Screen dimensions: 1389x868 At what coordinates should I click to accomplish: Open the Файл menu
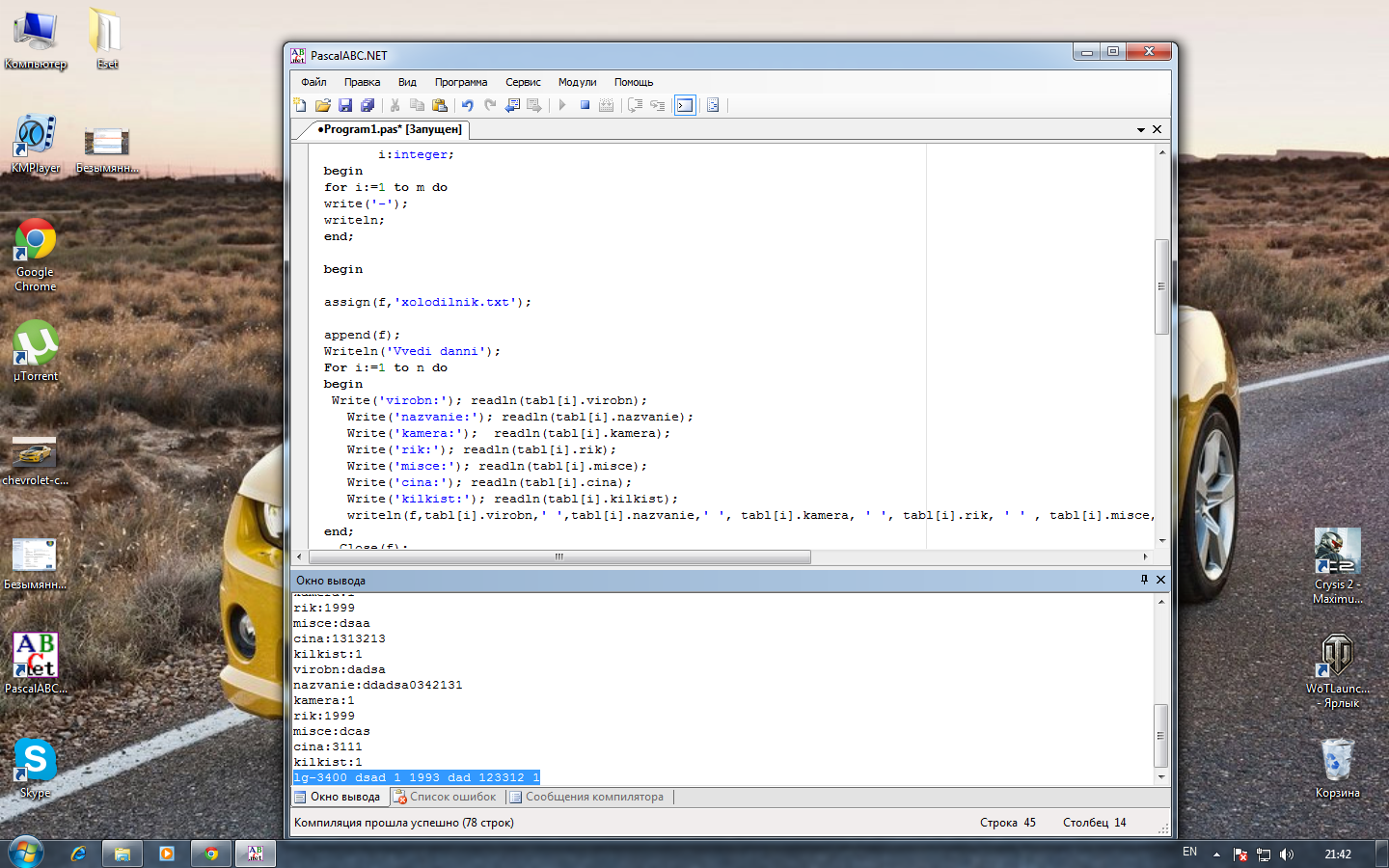[313, 82]
